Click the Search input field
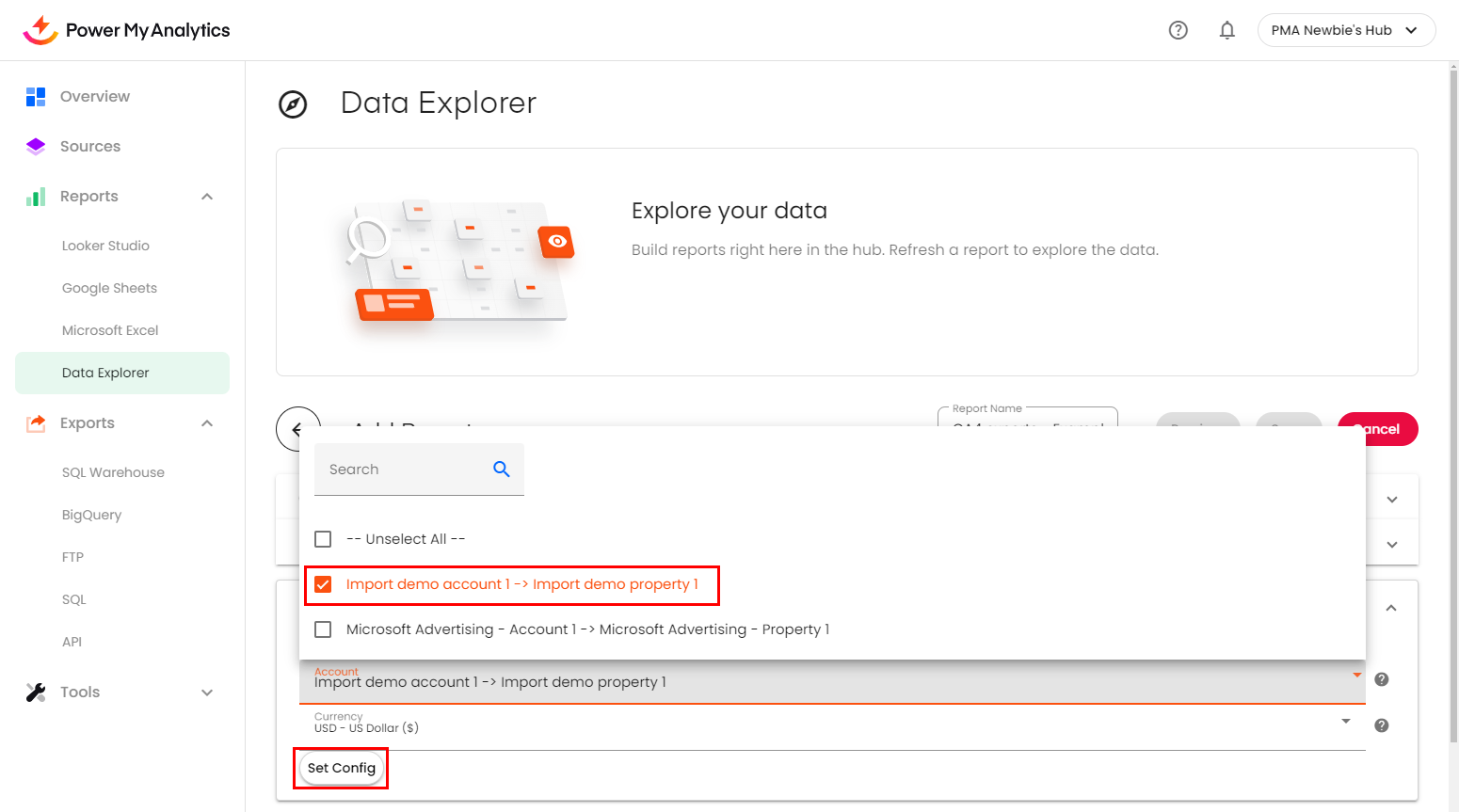This screenshot has height=812, width=1459. 405,470
